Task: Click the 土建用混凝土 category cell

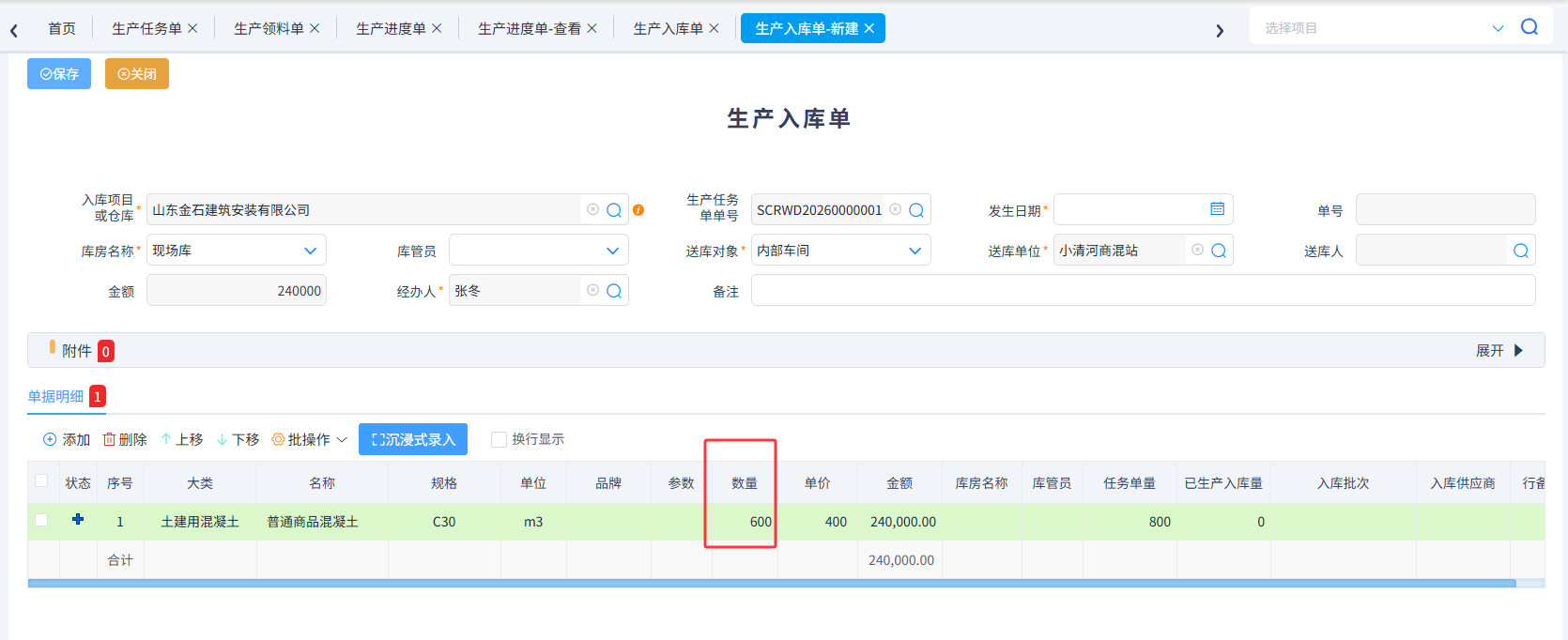Action: coord(200,522)
